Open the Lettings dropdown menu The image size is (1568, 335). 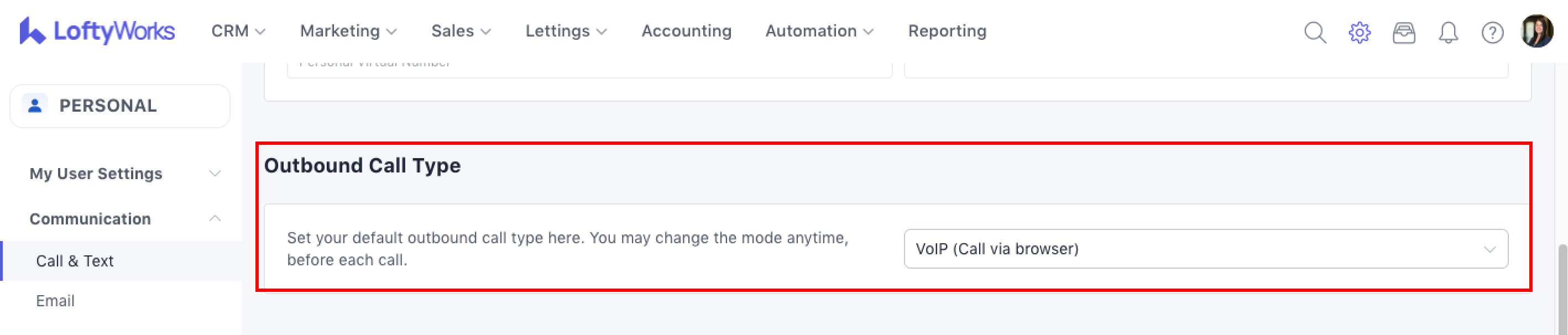pyautogui.click(x=566, y=31)
